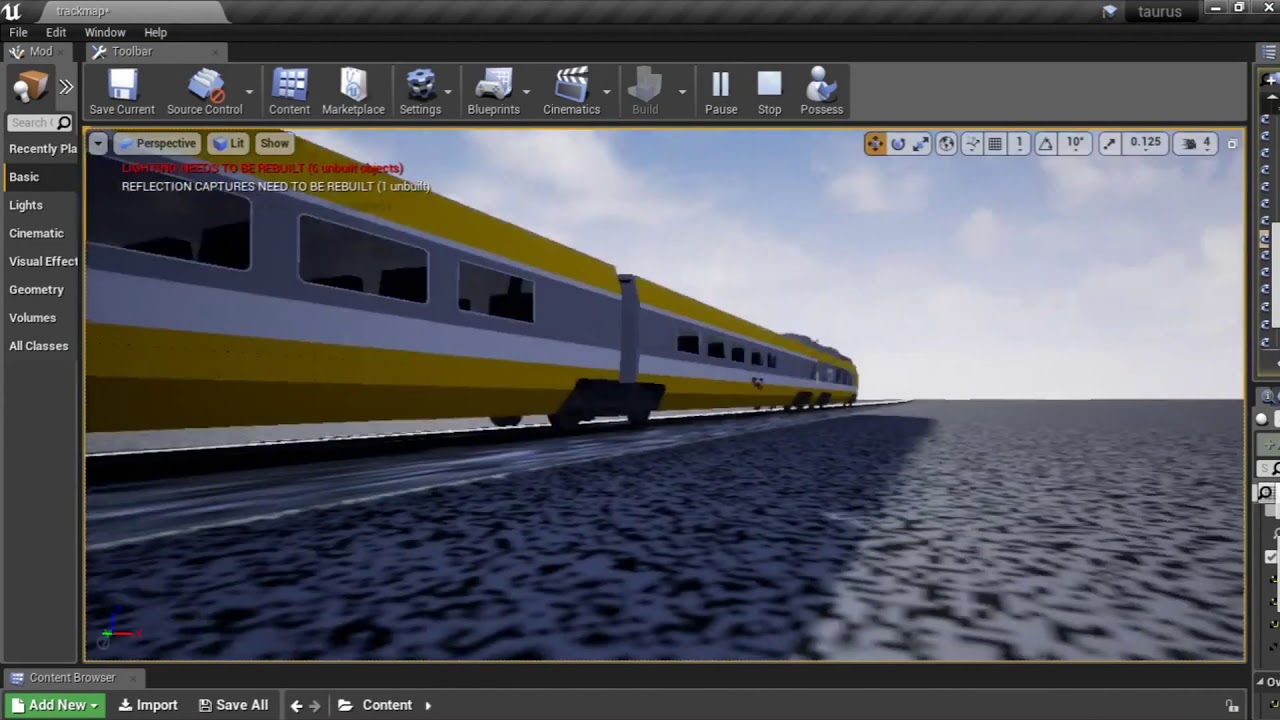Open the Lit view mode menu
The image size is (1280, 720).
(228, 144)
